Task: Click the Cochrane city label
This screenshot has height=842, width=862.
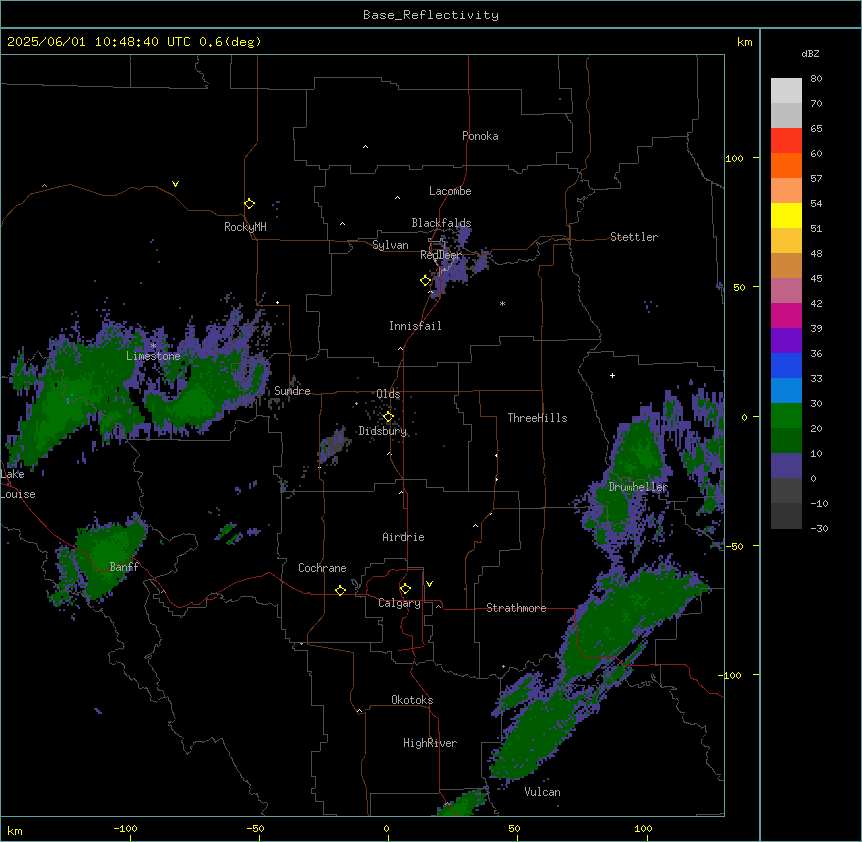Action: pyautogui.click(x=322, y=568)
